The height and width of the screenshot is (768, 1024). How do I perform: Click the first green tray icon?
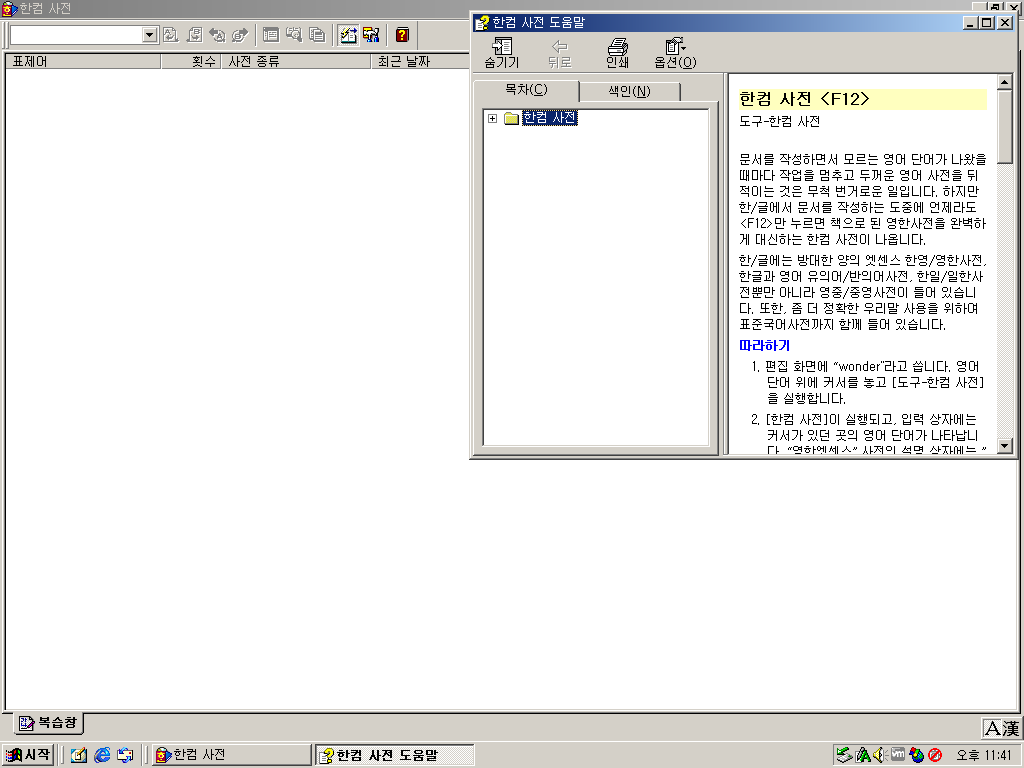(844, 755)
